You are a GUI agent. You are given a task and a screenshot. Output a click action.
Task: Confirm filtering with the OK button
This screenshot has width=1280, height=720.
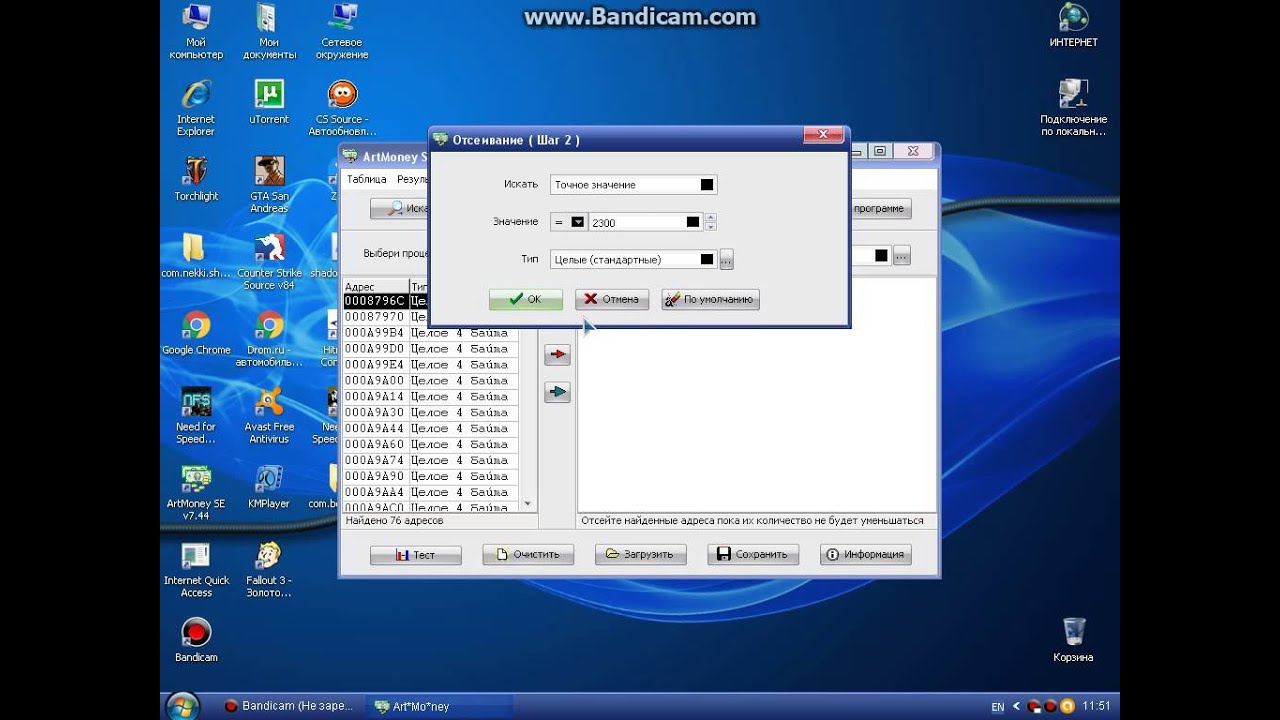point(525,299)
